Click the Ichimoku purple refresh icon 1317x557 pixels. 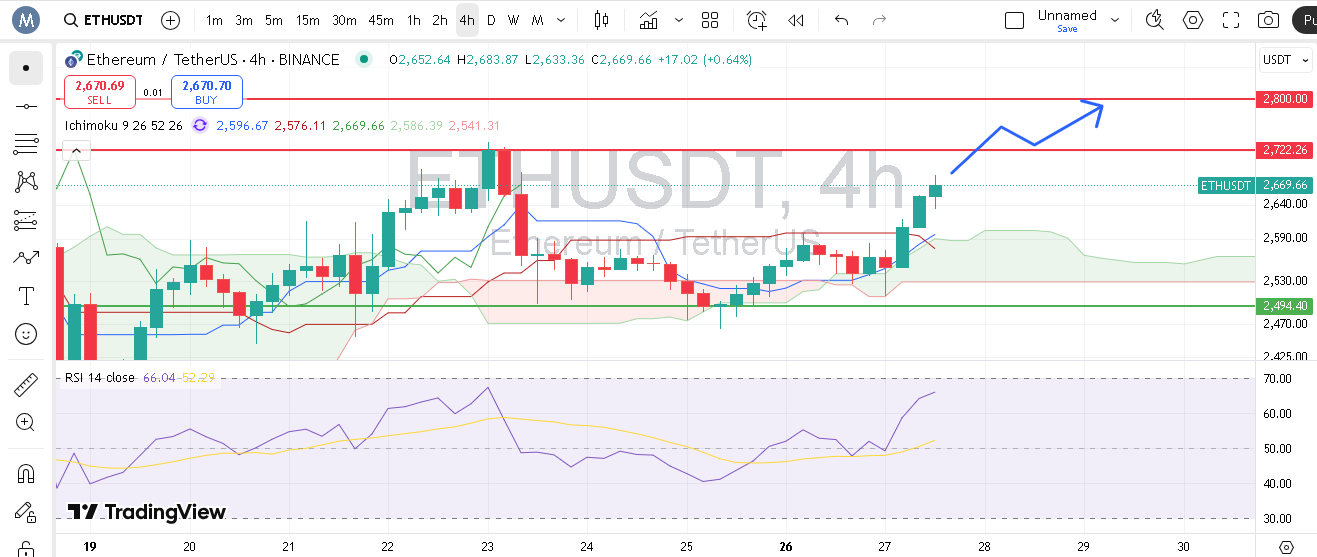[199, 125]
